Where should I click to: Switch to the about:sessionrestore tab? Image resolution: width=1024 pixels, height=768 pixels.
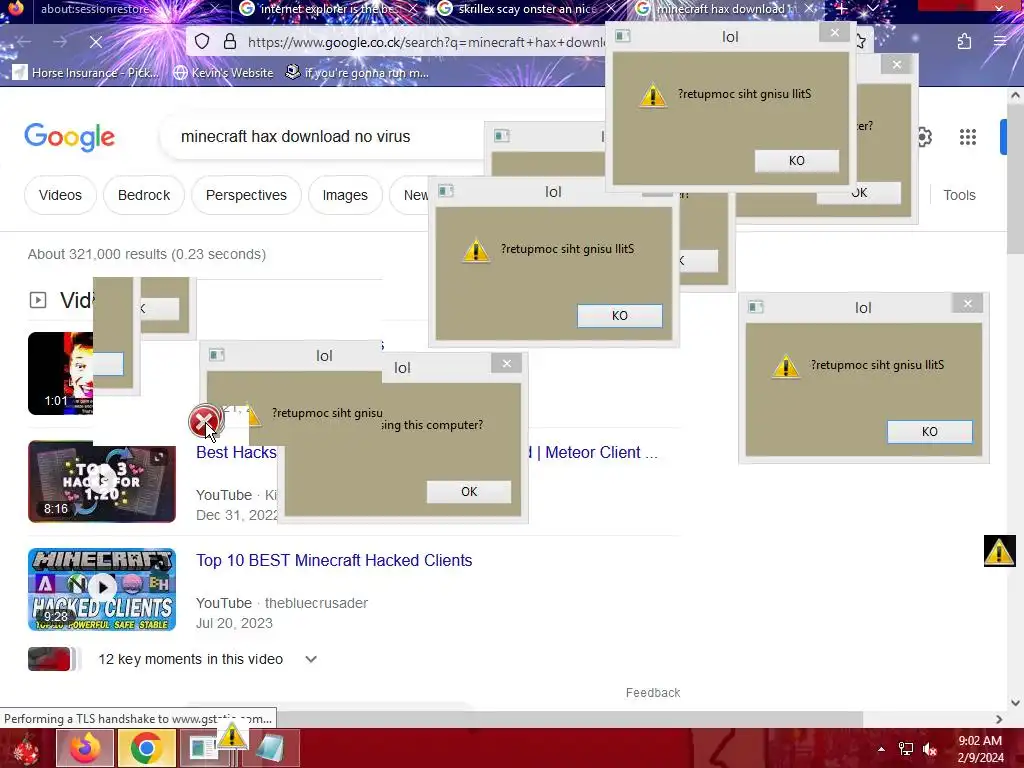point(95,9)
